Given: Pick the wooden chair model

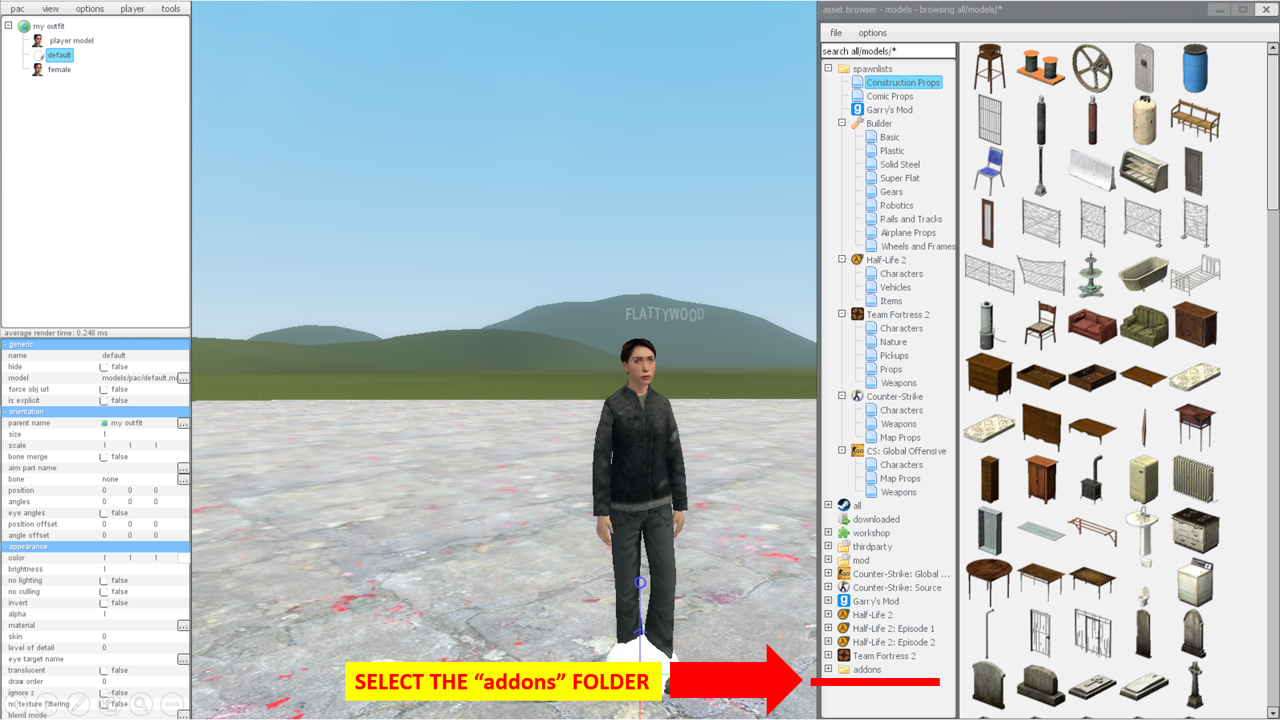Looking at the screenshot, I should 1041,325.
